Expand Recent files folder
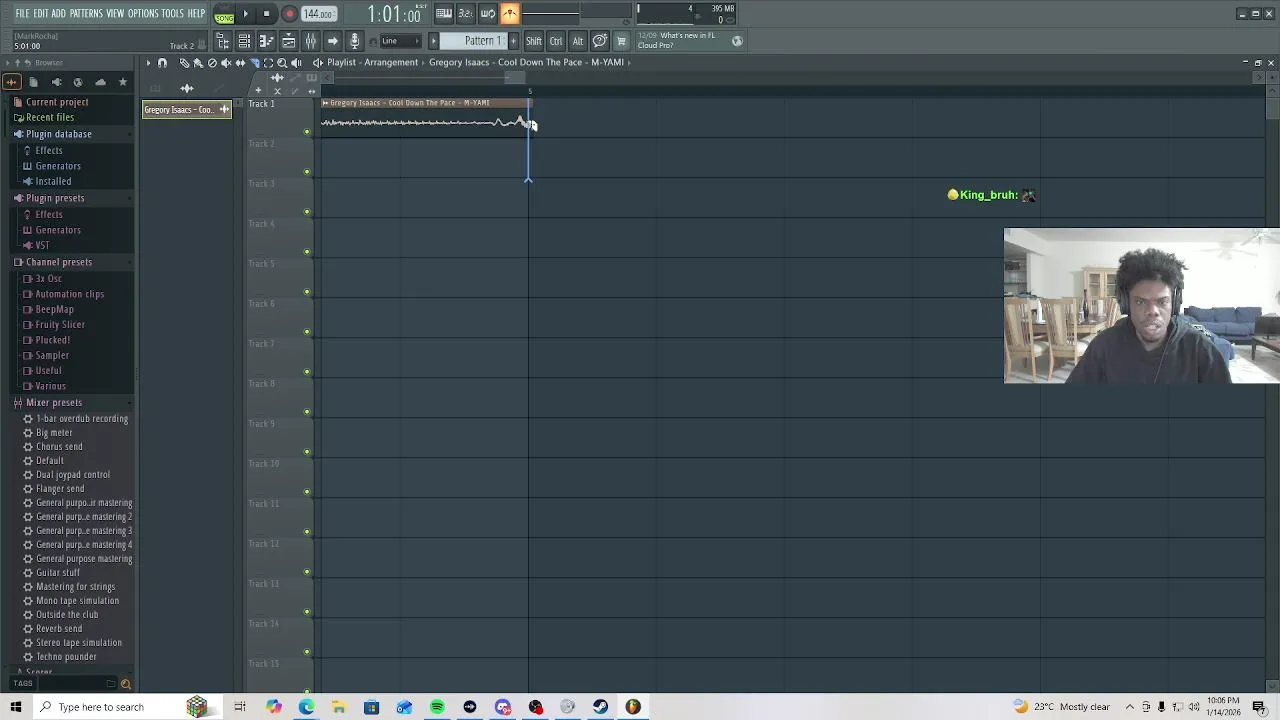The height and width of the screenshot is (720, 1280). 50,117
